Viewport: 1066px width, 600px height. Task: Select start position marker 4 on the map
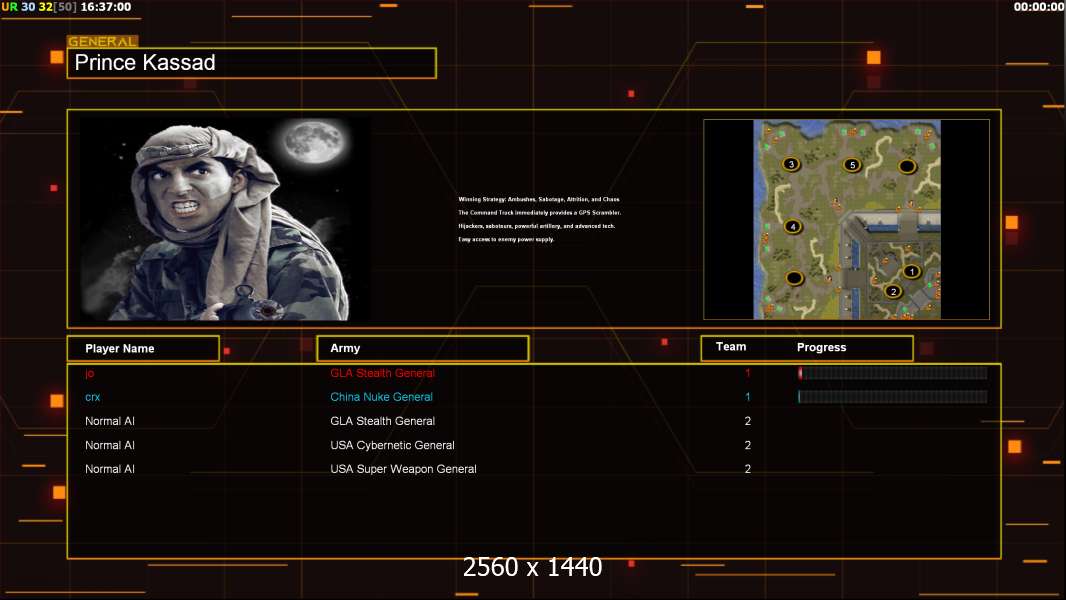coord(793,226)
